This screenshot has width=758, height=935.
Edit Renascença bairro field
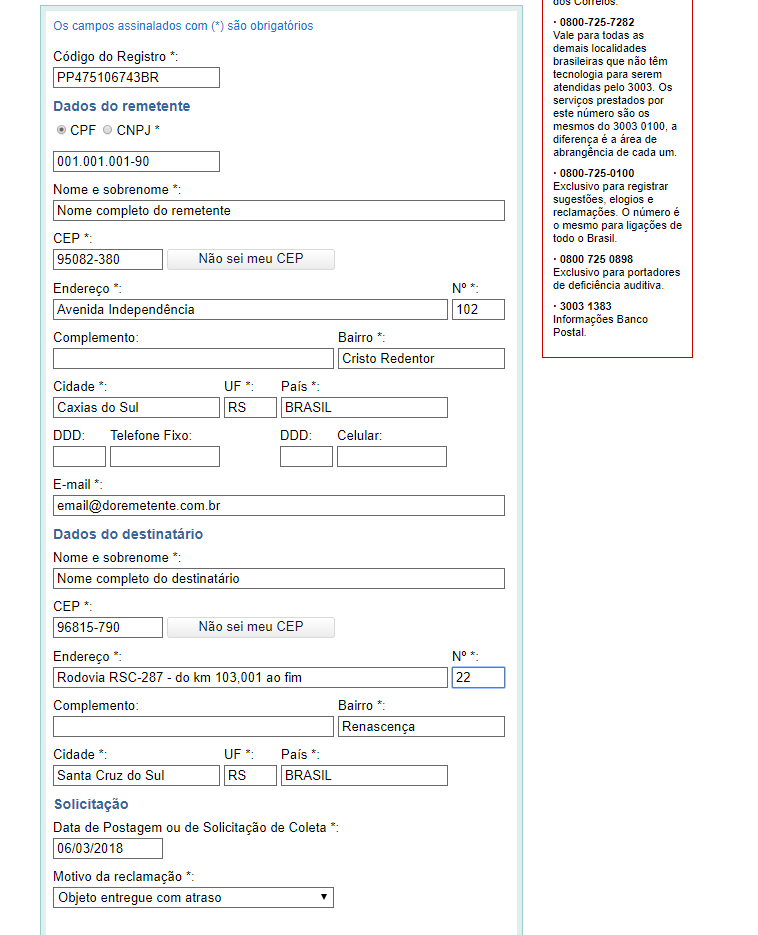point(421,726)
